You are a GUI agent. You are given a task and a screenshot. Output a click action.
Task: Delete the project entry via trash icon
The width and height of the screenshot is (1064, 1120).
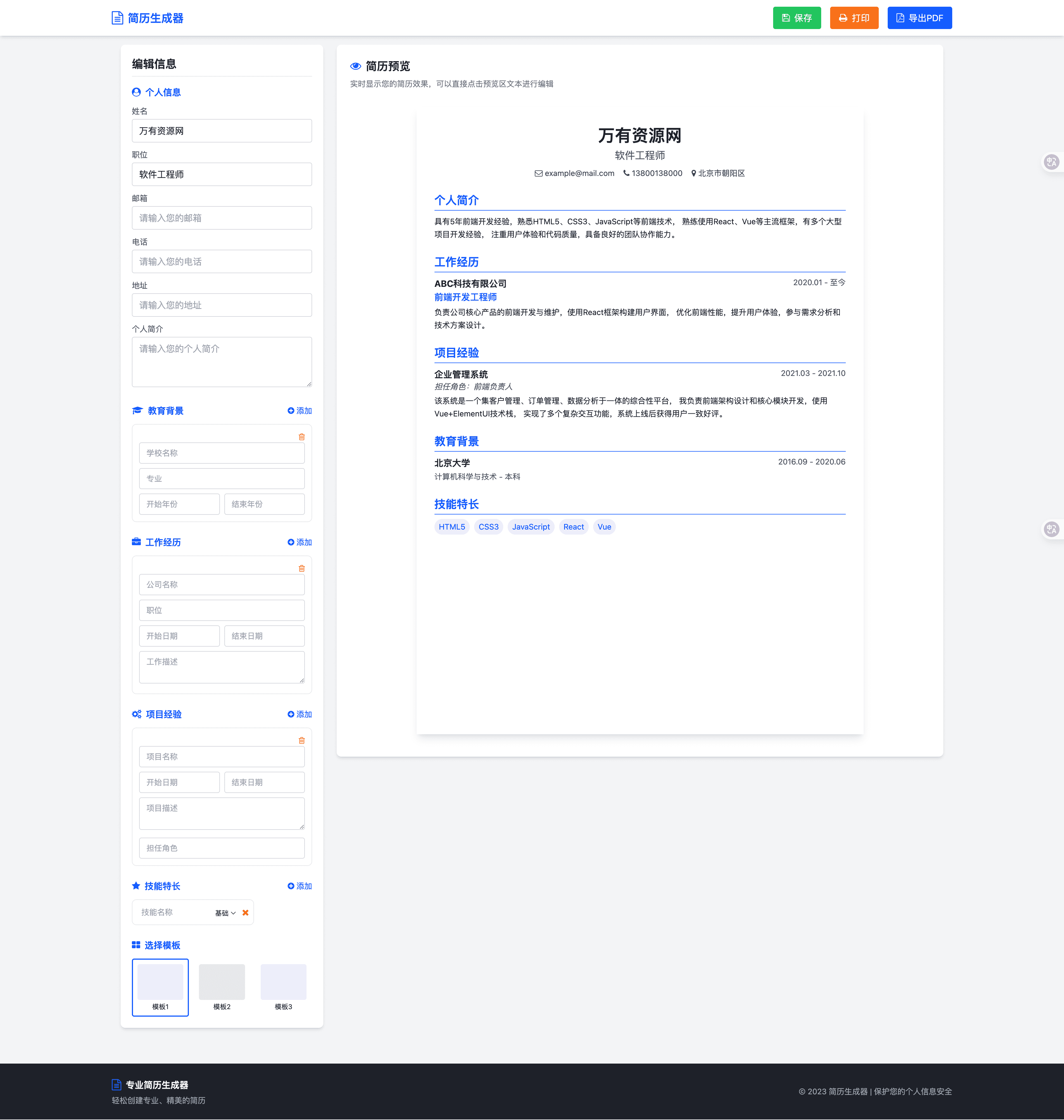[302, 740]
